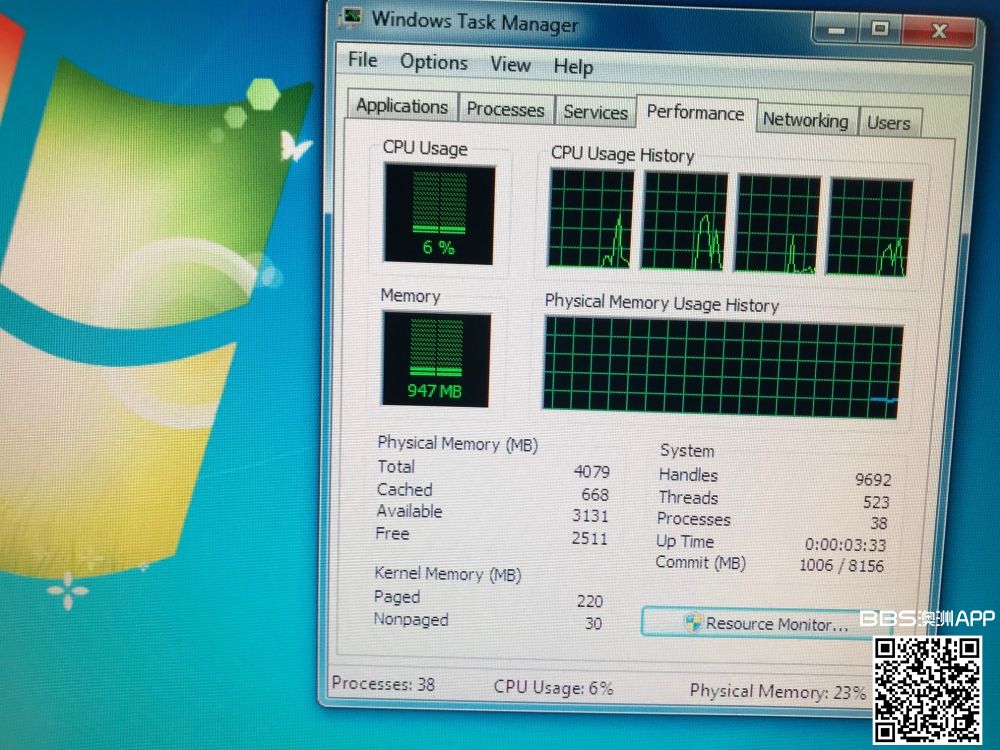
Task: Open the Options menu
Action: coord(434,62)
